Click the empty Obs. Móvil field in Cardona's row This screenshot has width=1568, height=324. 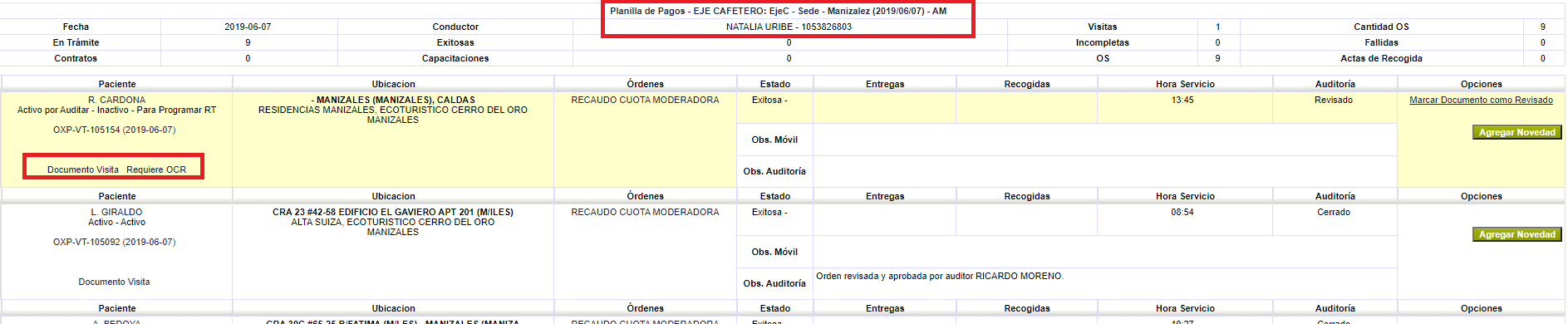click(x=1104, y=140)
